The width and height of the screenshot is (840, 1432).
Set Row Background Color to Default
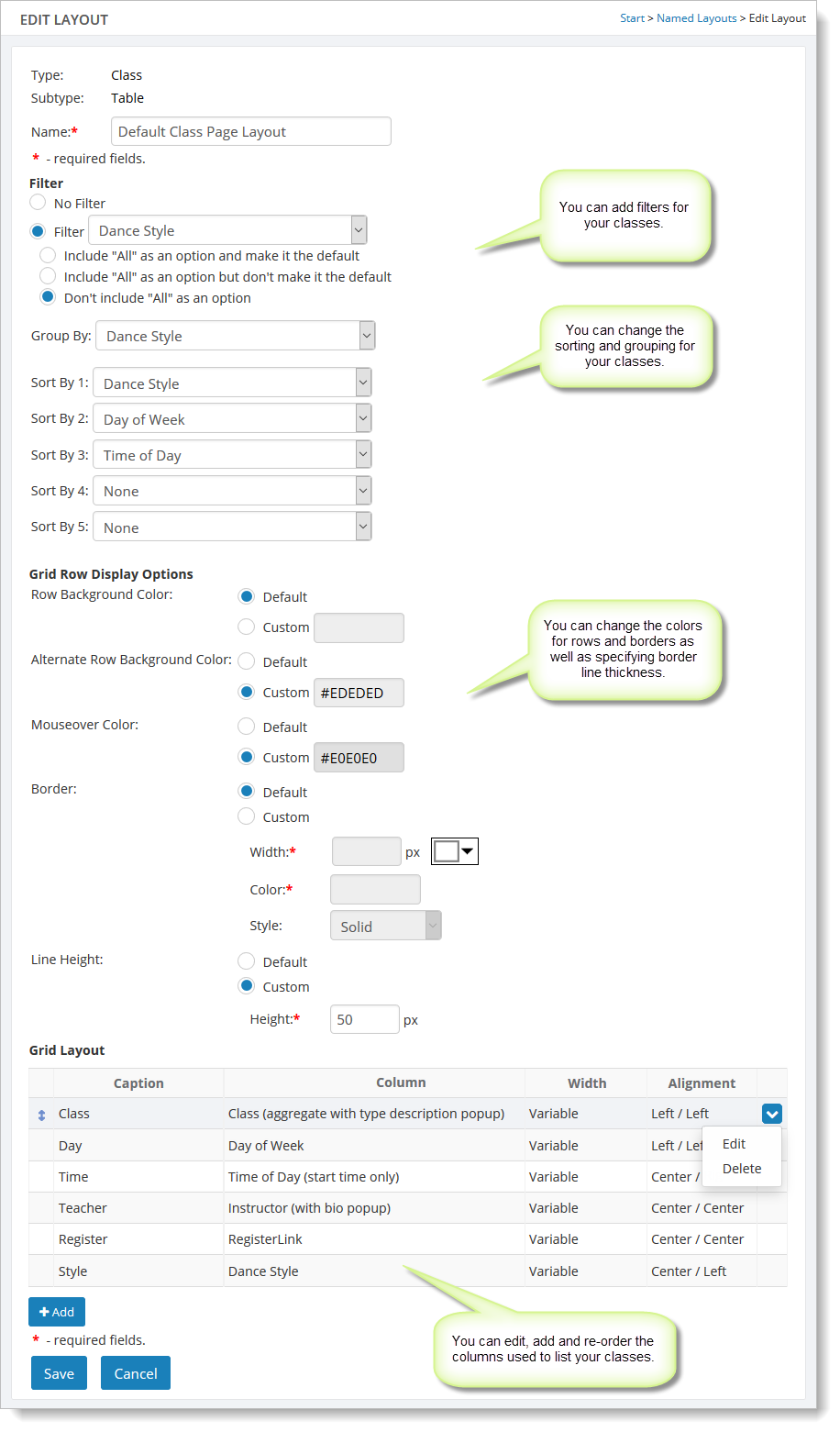pos(247,596)
